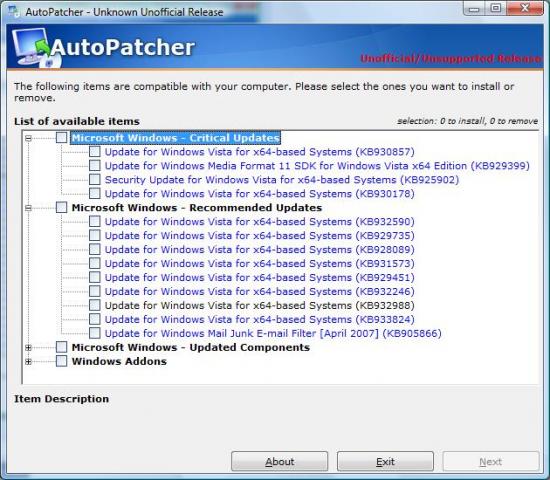550x480 pixels.
Task: Click the AutoPatcher title bar icon
Action: click(x=14, y=11)
